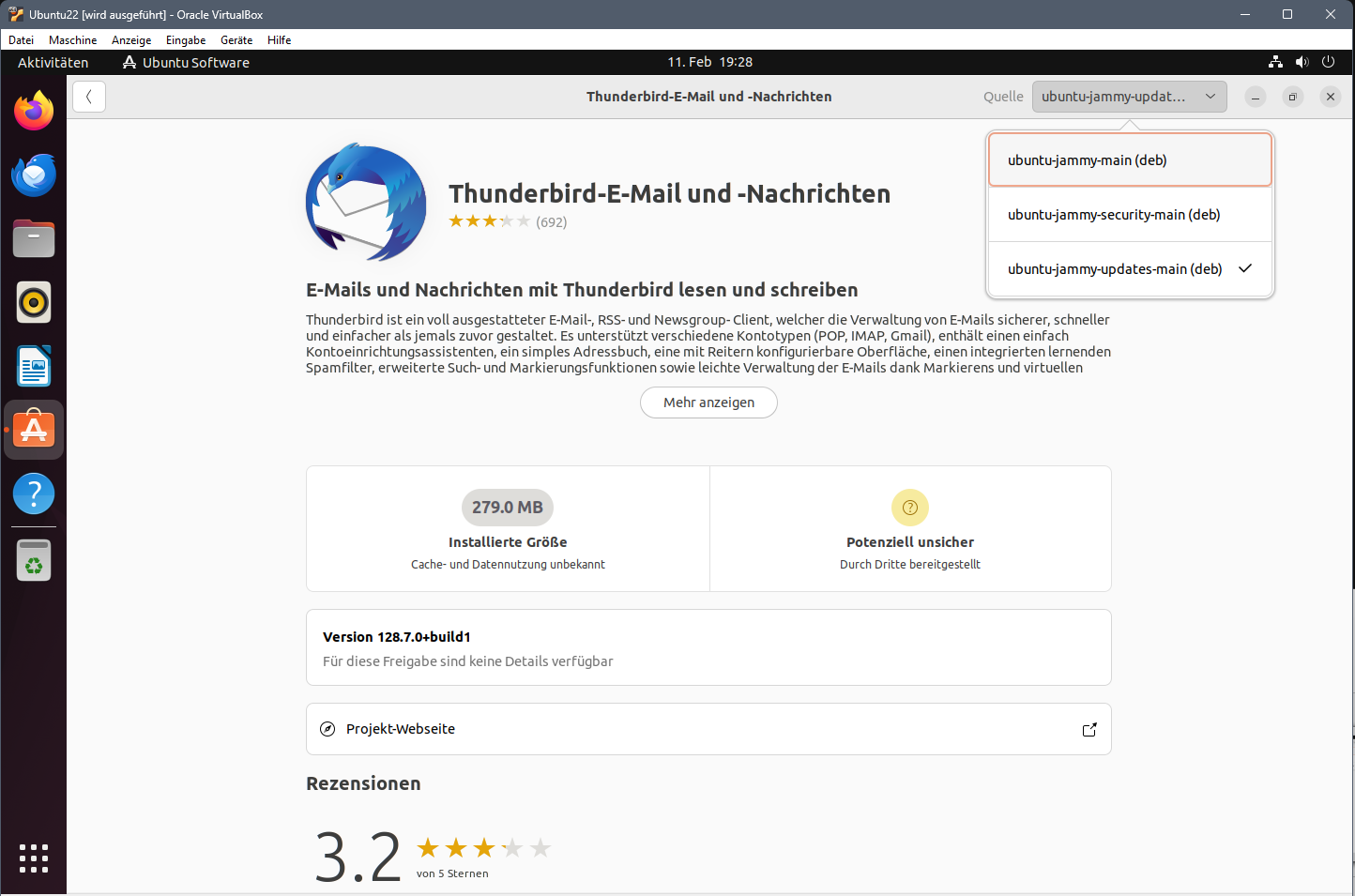Minimize the VirtualBox window

coord(1245,14)
